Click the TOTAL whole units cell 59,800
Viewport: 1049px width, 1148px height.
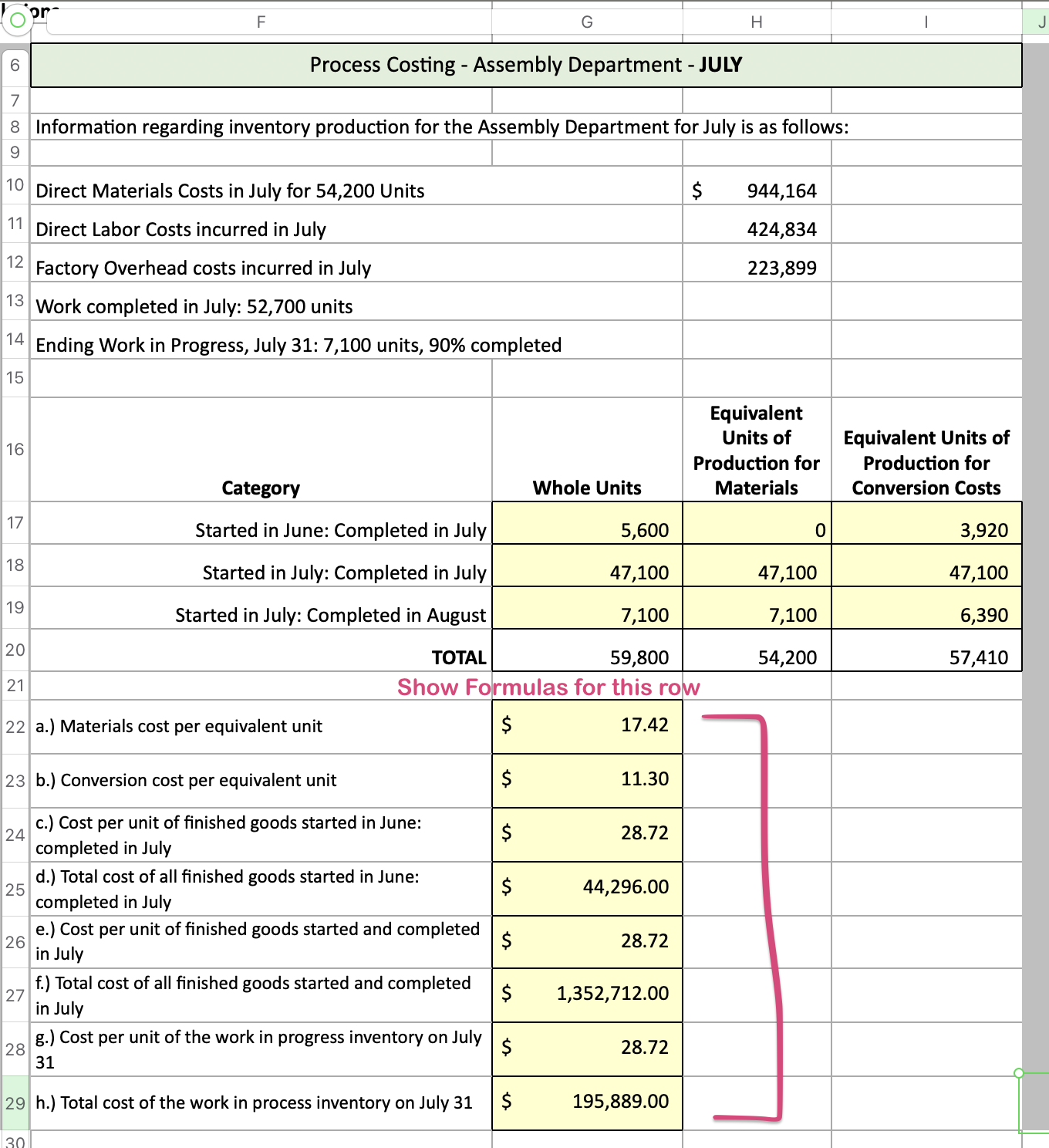pyautogui.click(x=587, y=657)
